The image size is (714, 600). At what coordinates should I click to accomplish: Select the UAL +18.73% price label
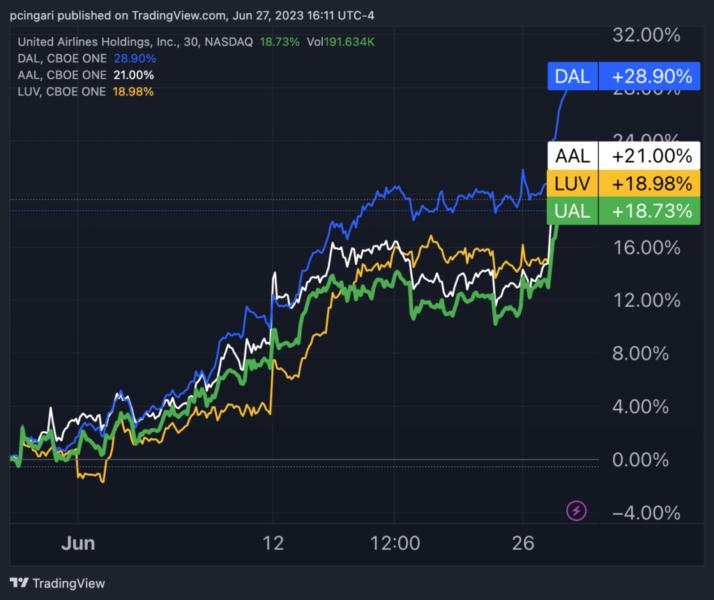pyautogui.click(x=623, y=211)
